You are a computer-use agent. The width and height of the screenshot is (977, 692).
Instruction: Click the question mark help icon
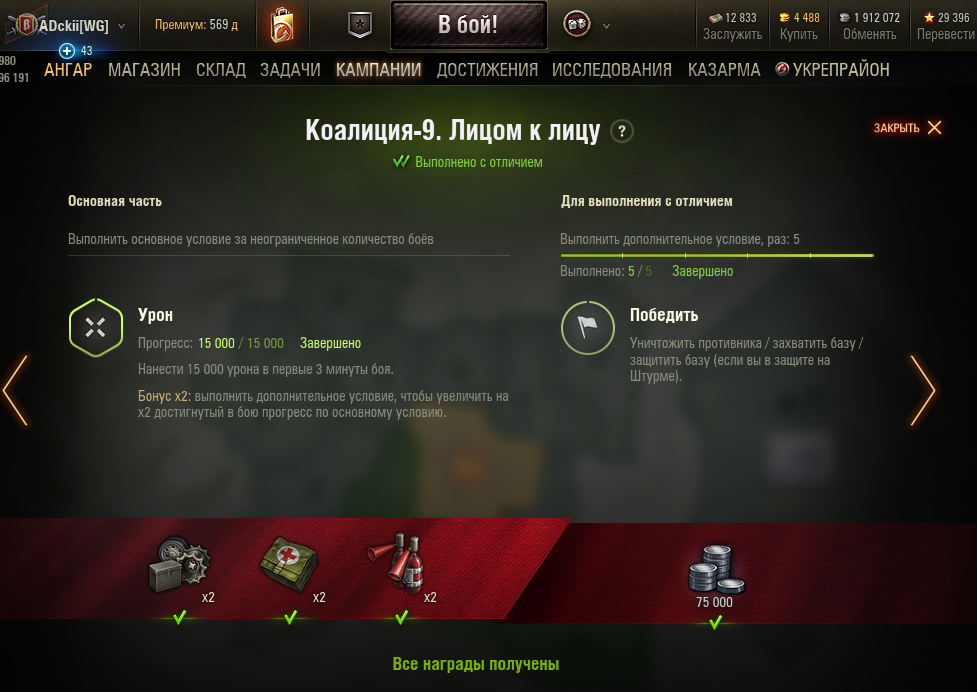click(x=621, y=131)
